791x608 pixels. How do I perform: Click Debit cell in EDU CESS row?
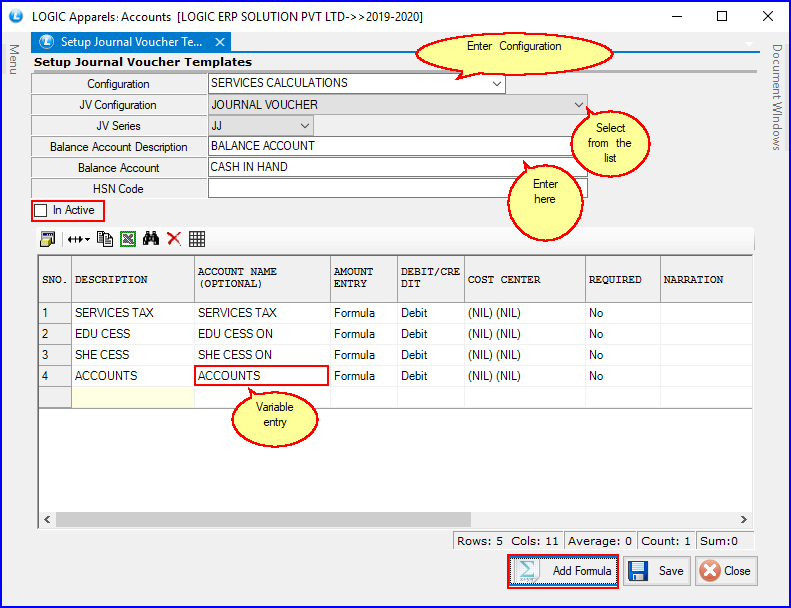(431, 334)
